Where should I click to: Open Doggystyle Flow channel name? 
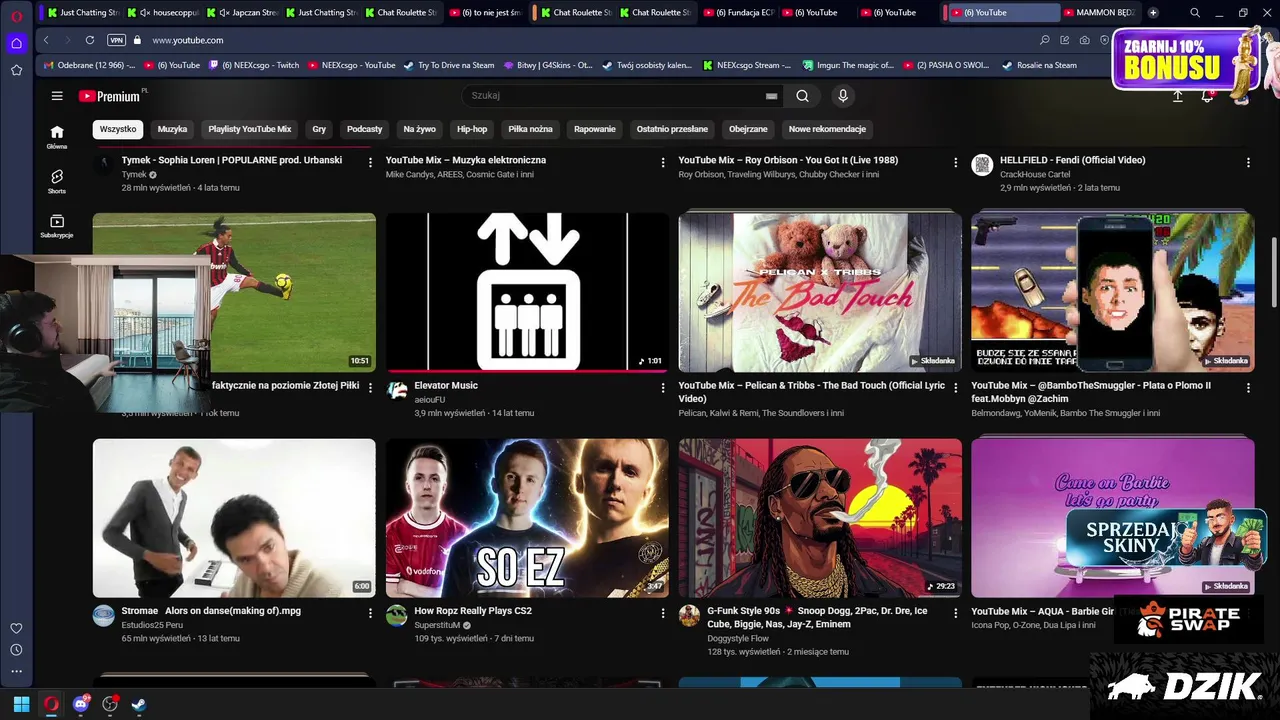click(738, 638)
